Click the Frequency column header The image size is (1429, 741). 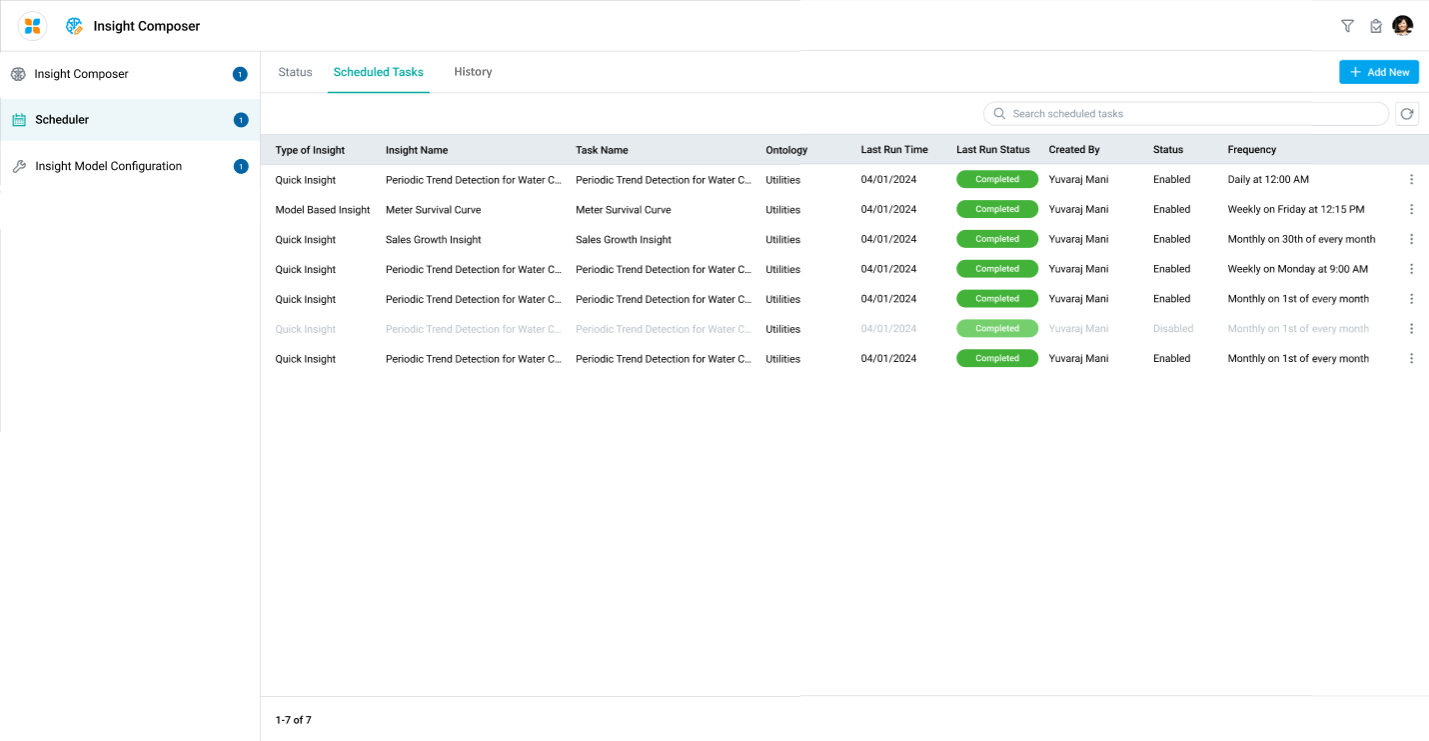tap(1252, 150)
